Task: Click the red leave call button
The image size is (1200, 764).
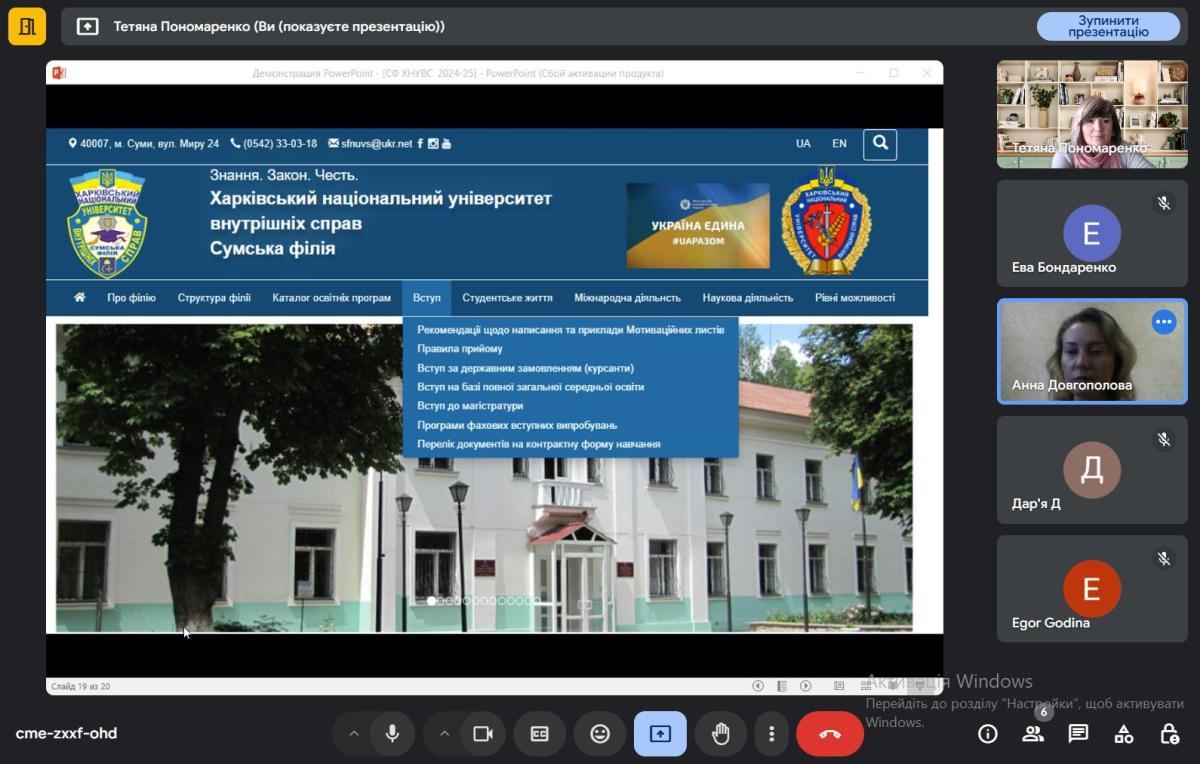Action: coord(830,734)
